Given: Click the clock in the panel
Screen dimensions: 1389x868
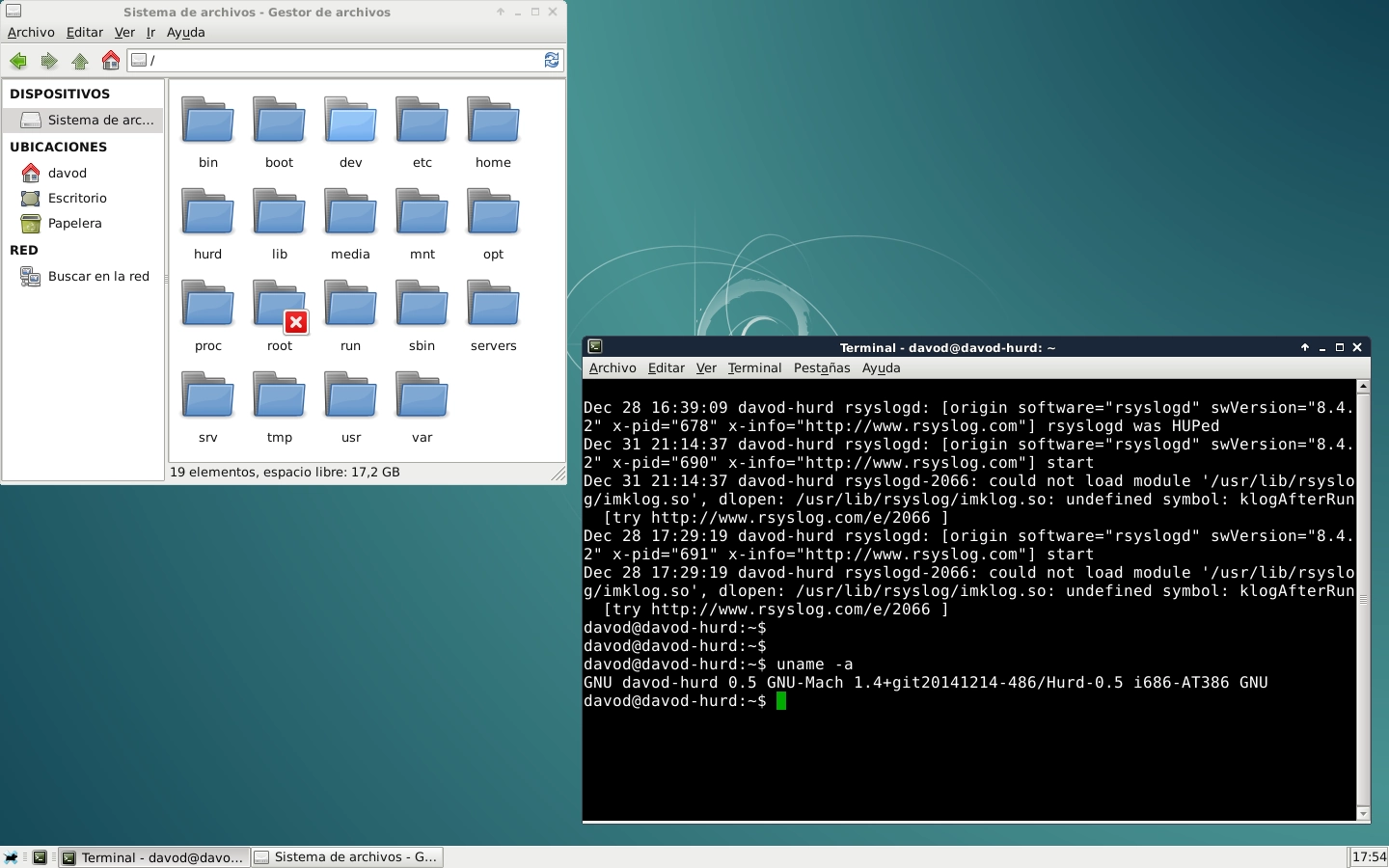Looking at the screenshot, I should [1368, 857].
